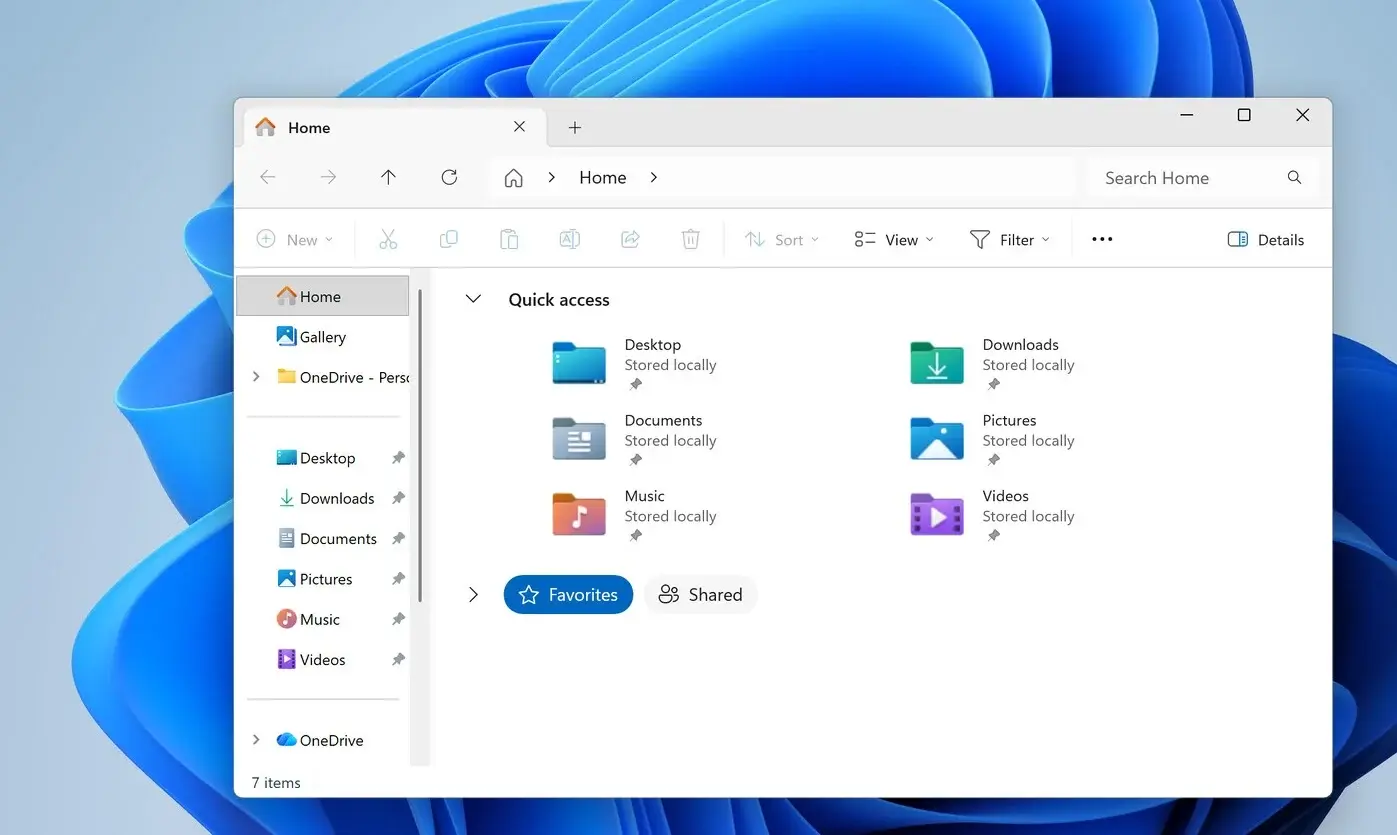Click pin marker under Downloads tile
1397x835 pixels.
(993, 384)
